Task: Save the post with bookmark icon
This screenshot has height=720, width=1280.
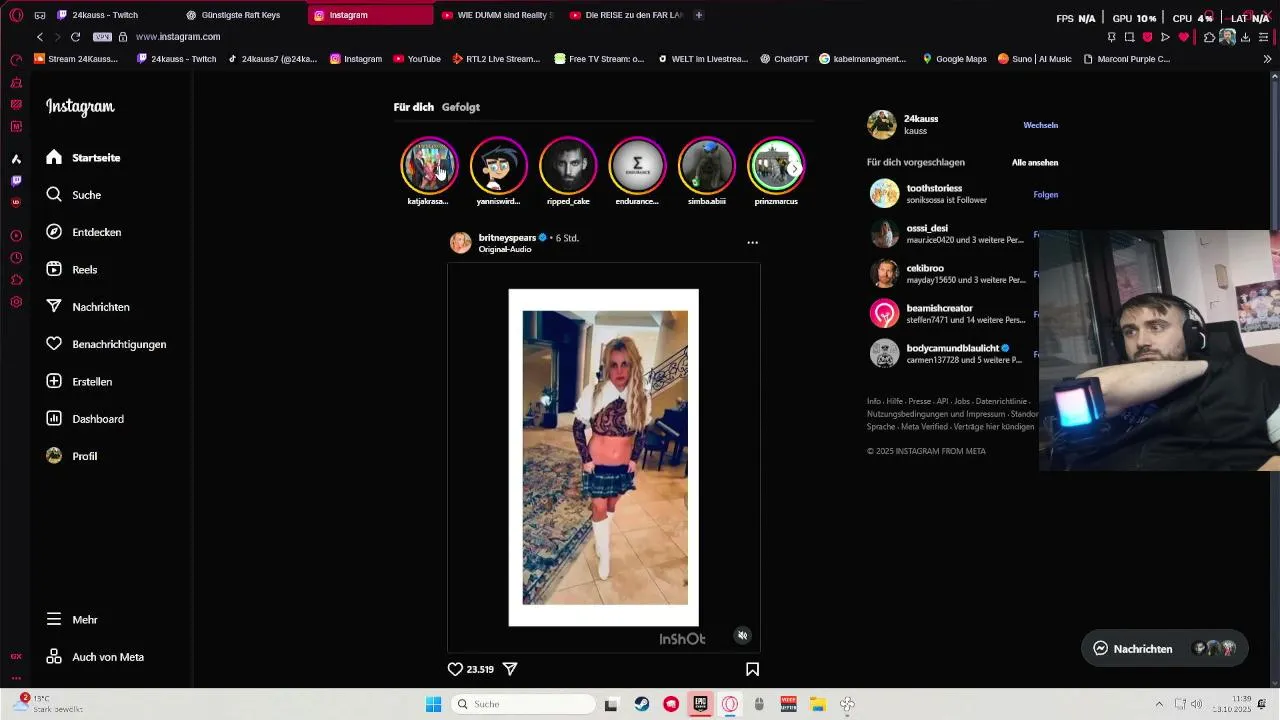Action: pos(752,669)
